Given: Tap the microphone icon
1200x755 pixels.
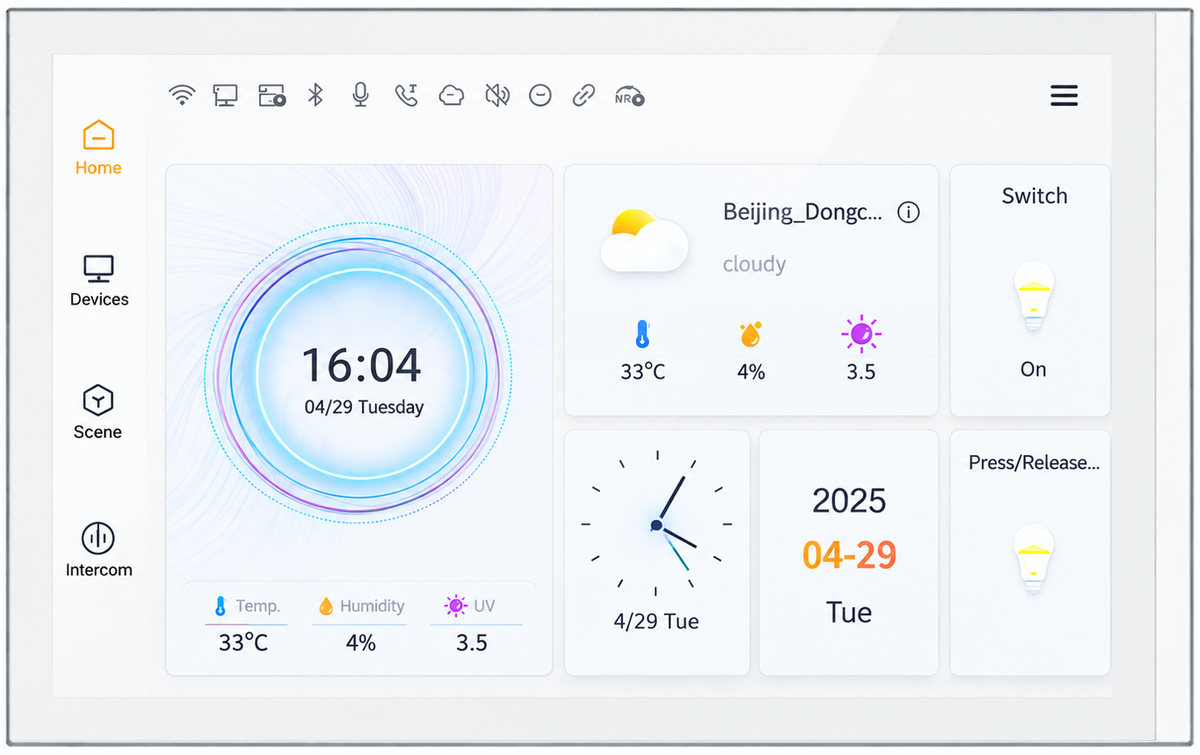Looking at the screenshot, I should 361,95.
